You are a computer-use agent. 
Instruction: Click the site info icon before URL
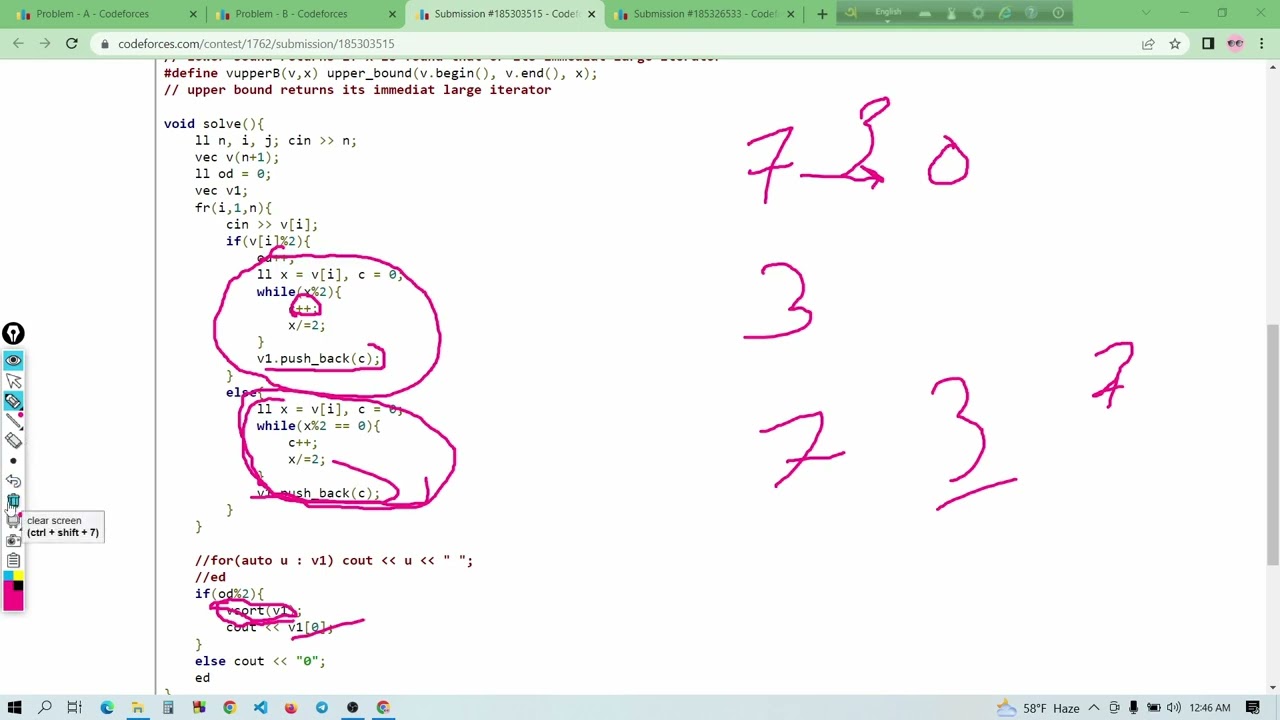click(x=104, y=44)
